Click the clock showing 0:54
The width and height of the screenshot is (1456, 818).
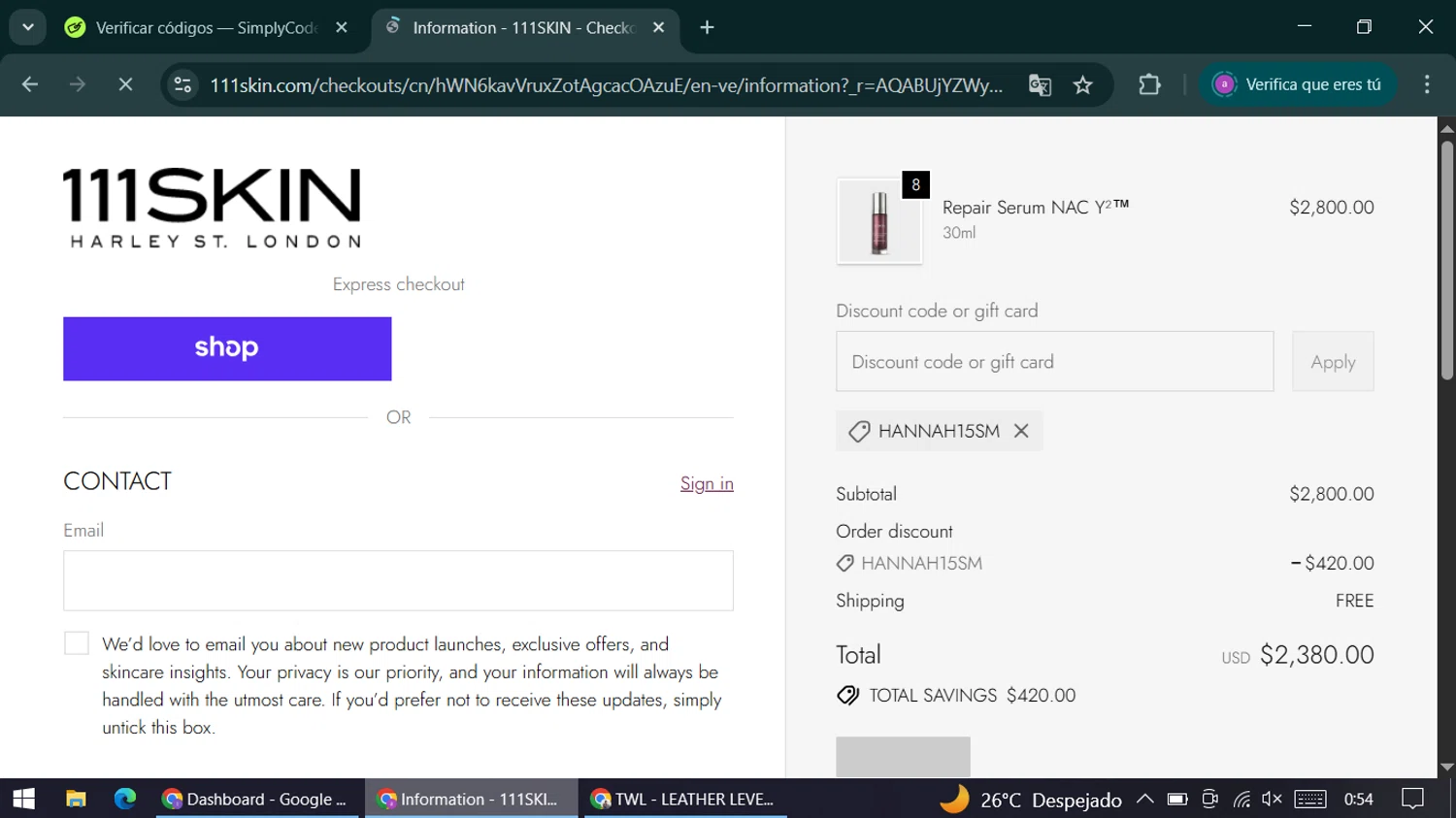click(1359, 800)
